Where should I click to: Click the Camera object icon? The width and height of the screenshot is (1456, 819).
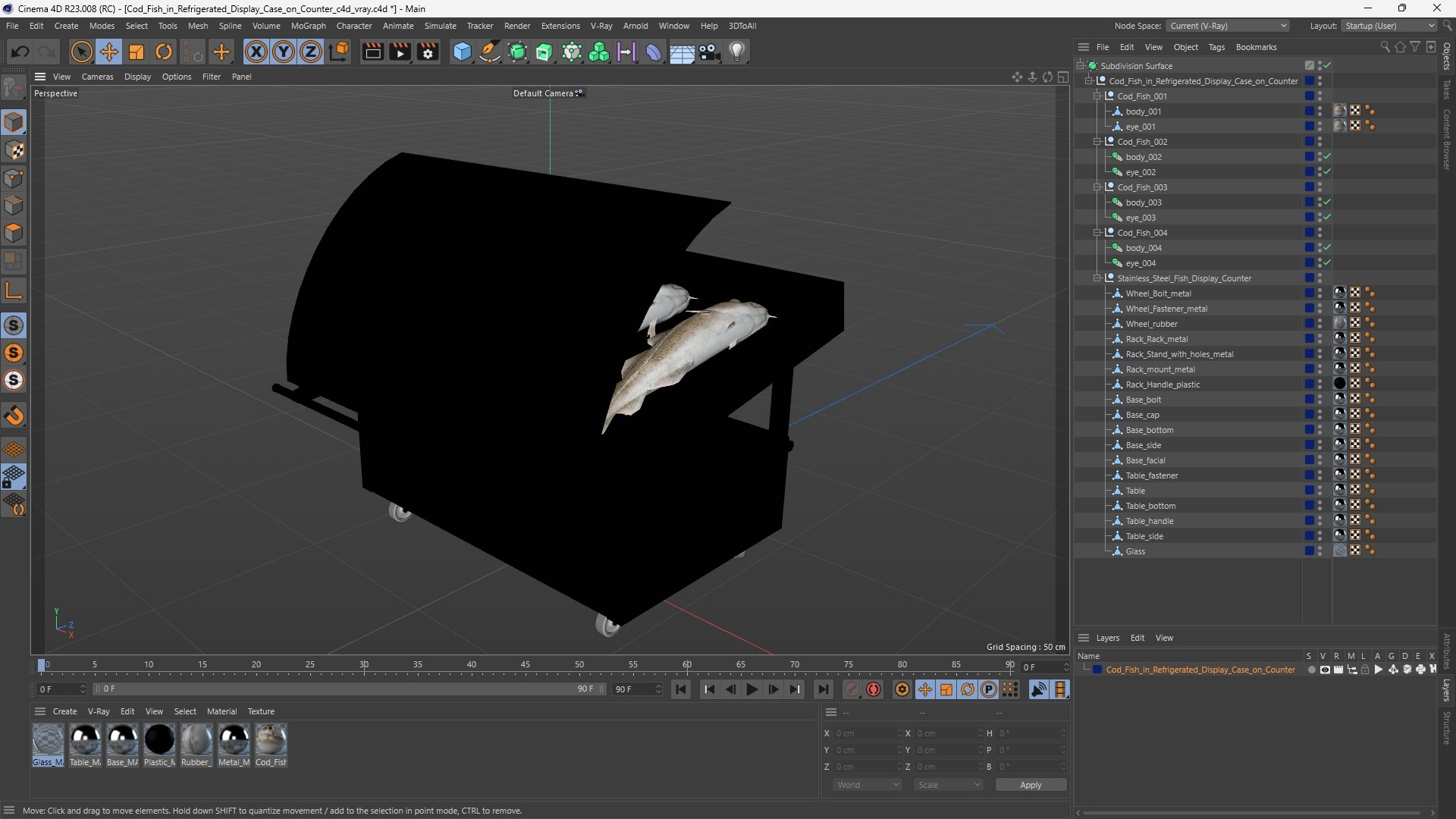[710, 52]
